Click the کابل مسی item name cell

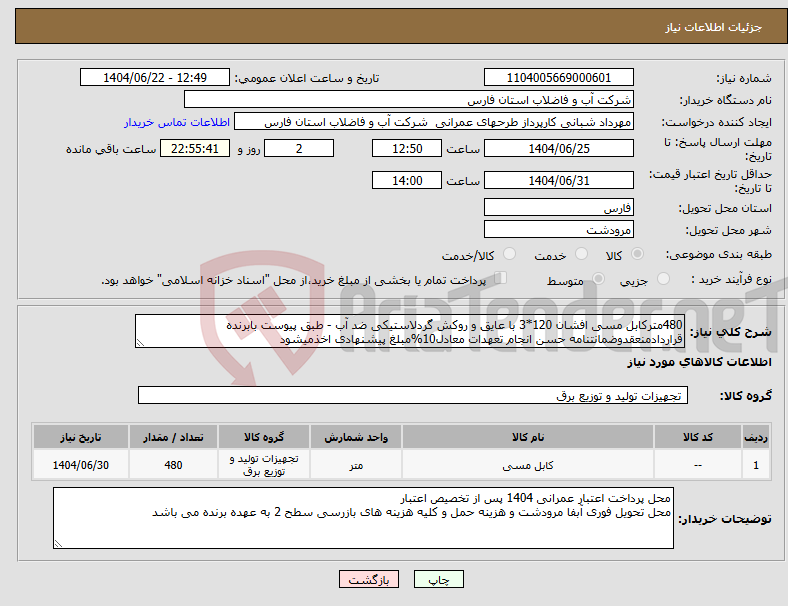pos(528,465)
